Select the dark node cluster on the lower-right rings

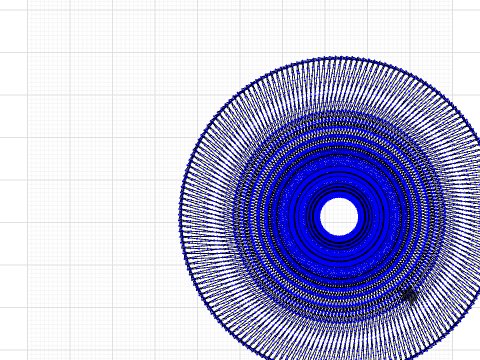coord(409,295)
